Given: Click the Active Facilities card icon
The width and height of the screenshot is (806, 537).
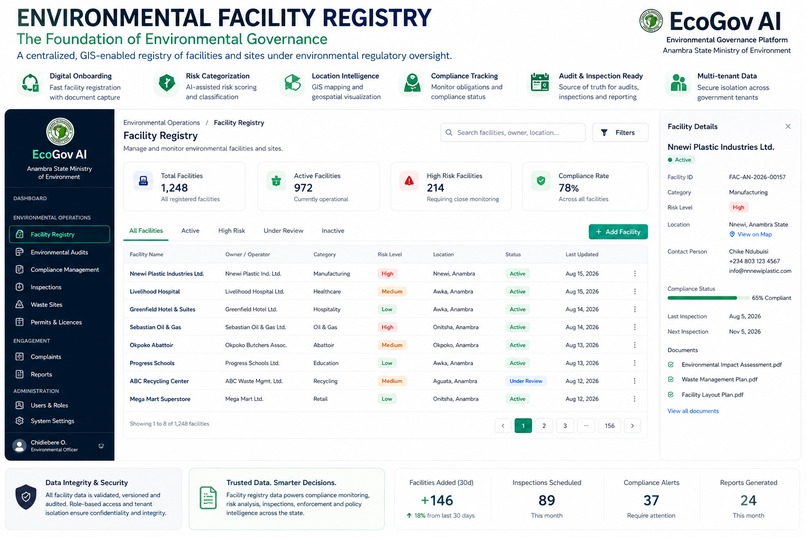Looking at the screenshot, I should [x=276, y=181].
